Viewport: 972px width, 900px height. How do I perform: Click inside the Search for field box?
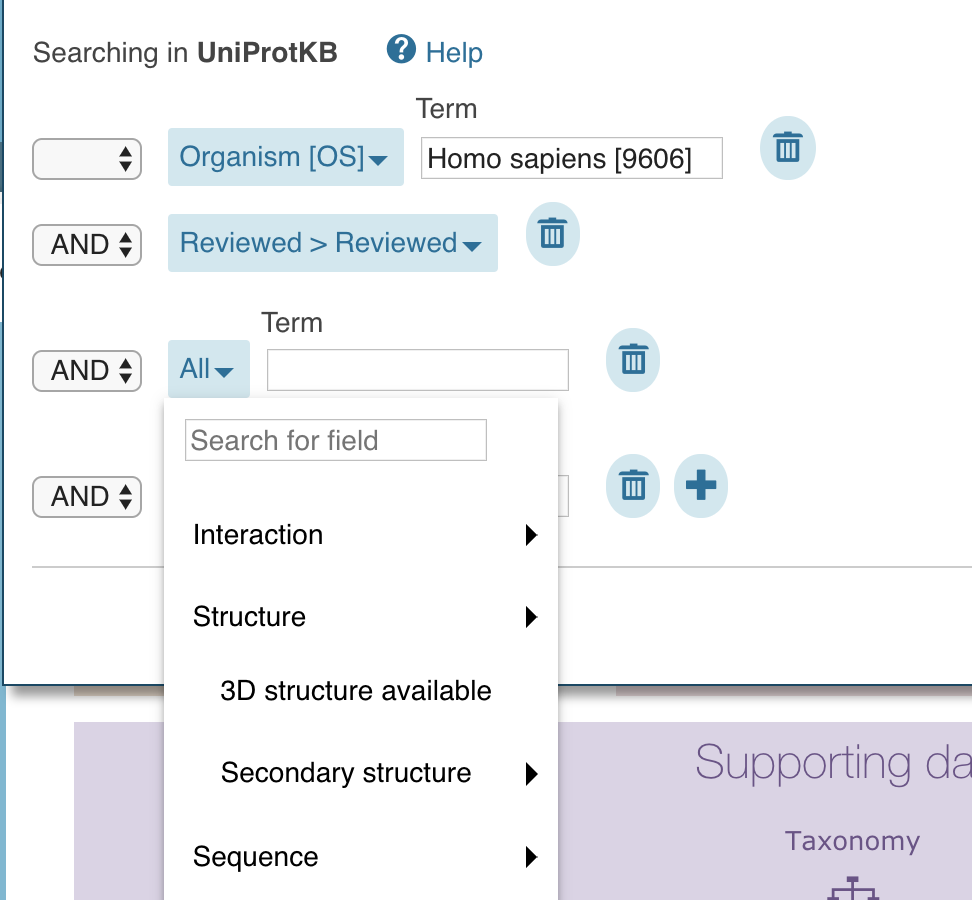click(335, 440)
